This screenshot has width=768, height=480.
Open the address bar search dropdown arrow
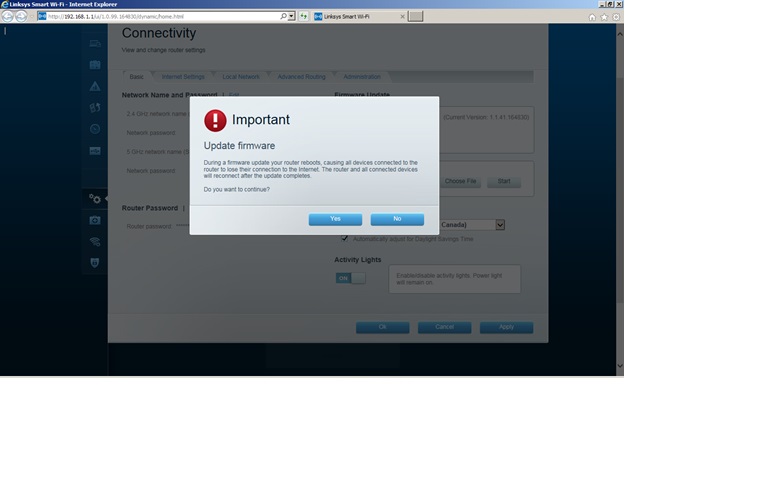pos(290,16)
